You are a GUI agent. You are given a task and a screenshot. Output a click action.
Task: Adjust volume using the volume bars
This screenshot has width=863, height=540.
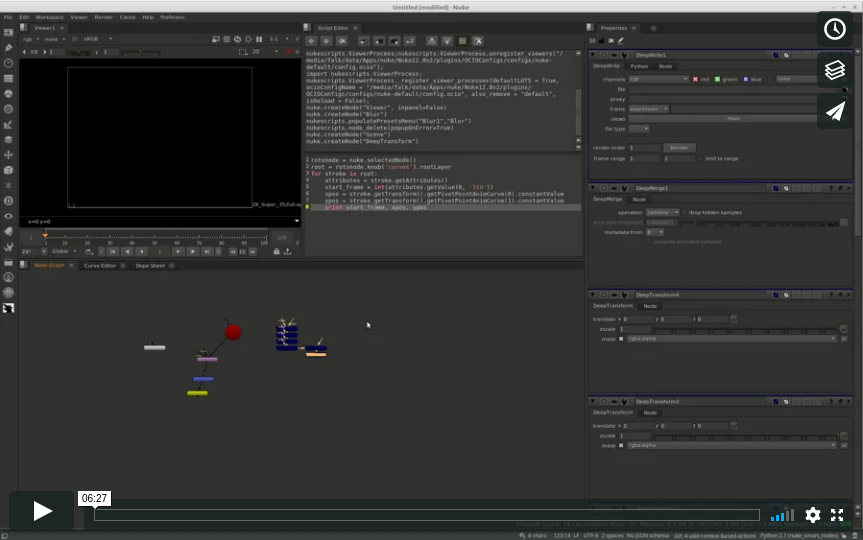coord(782,515)
